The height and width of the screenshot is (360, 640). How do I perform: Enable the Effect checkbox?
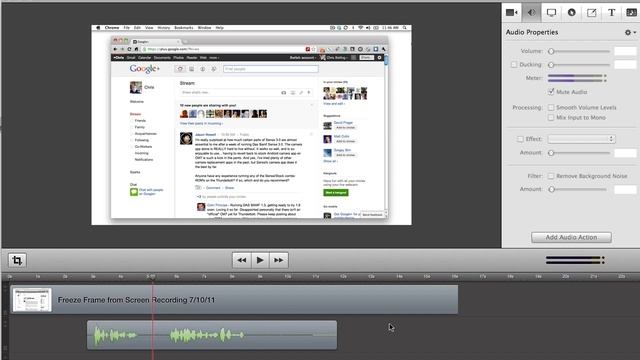520,139
